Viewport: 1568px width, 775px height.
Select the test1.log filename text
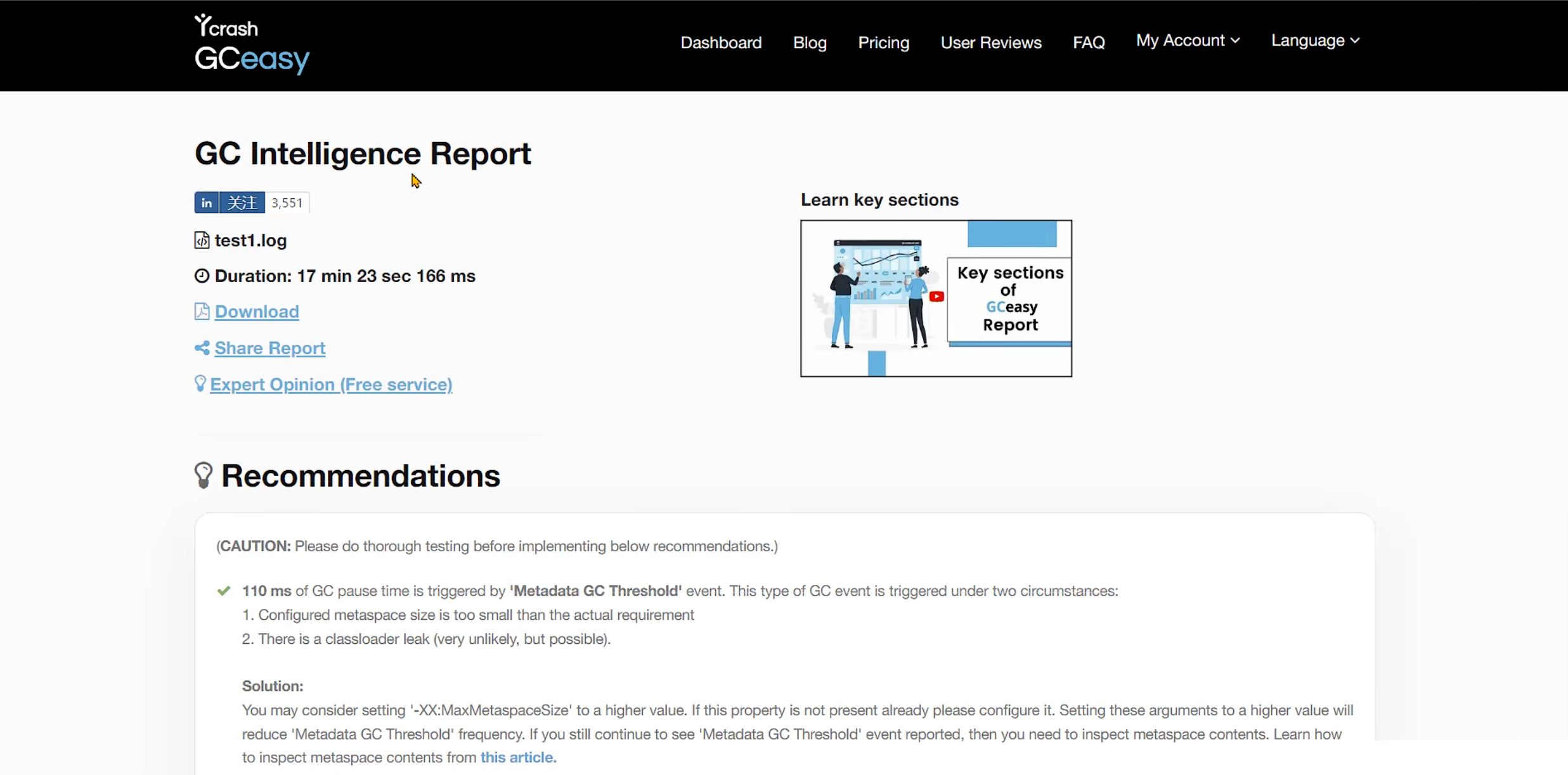(250, 241)
